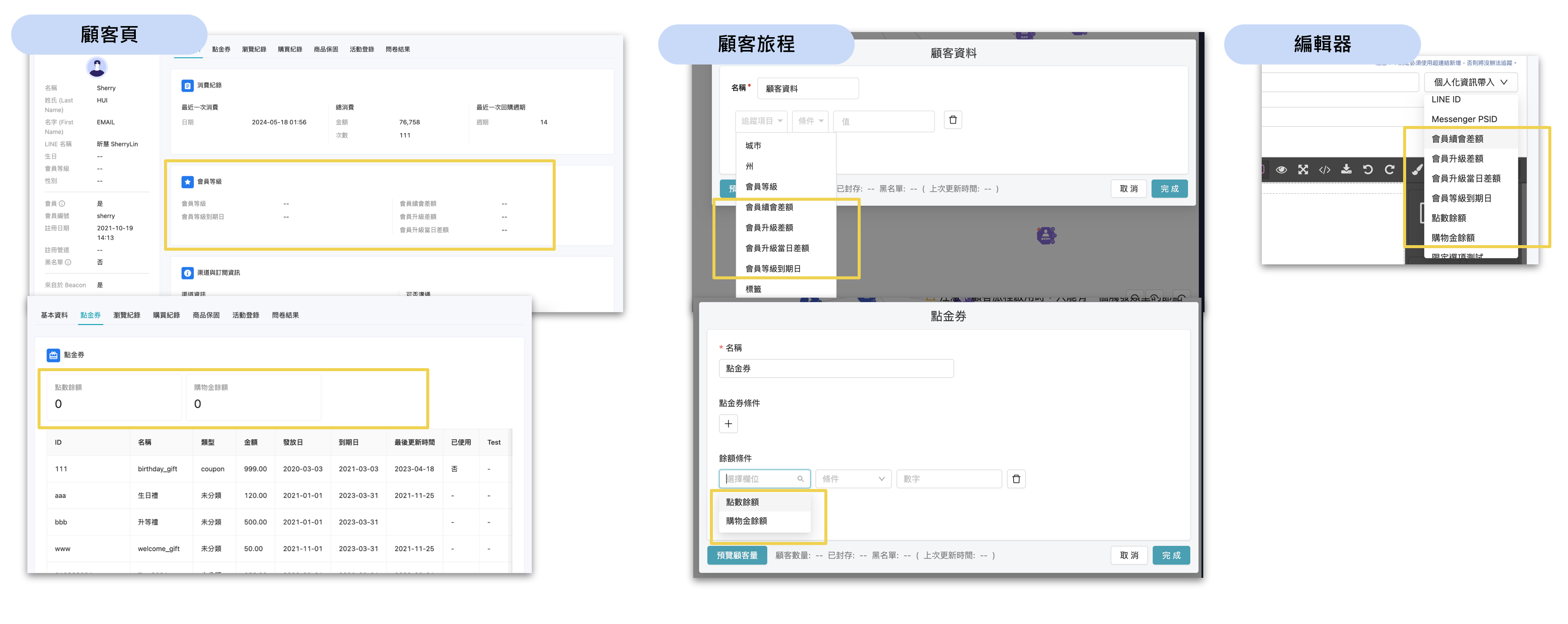This screenshot has height=624, width=1568.
Task: Open code view using the </> icon
Action: click(x=1325, y=170)
